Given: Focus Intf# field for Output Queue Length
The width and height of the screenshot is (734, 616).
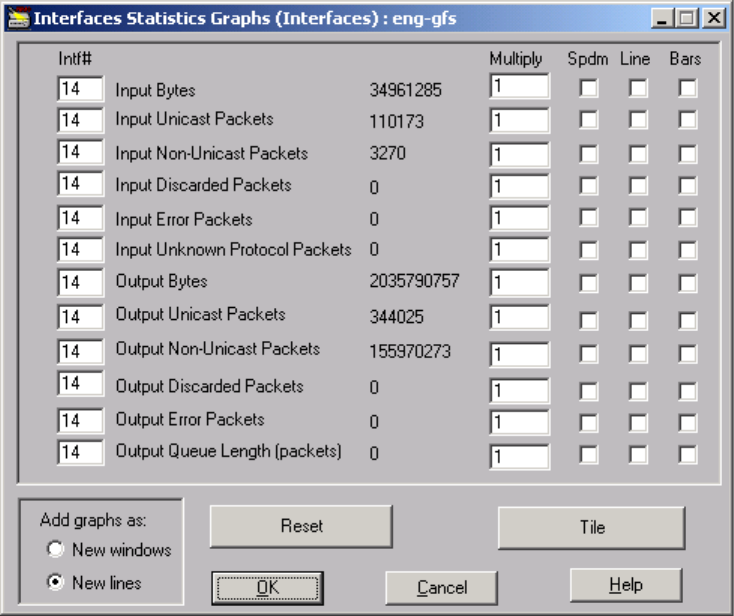Looking at the screenshot, I should (x=81, y=452).
